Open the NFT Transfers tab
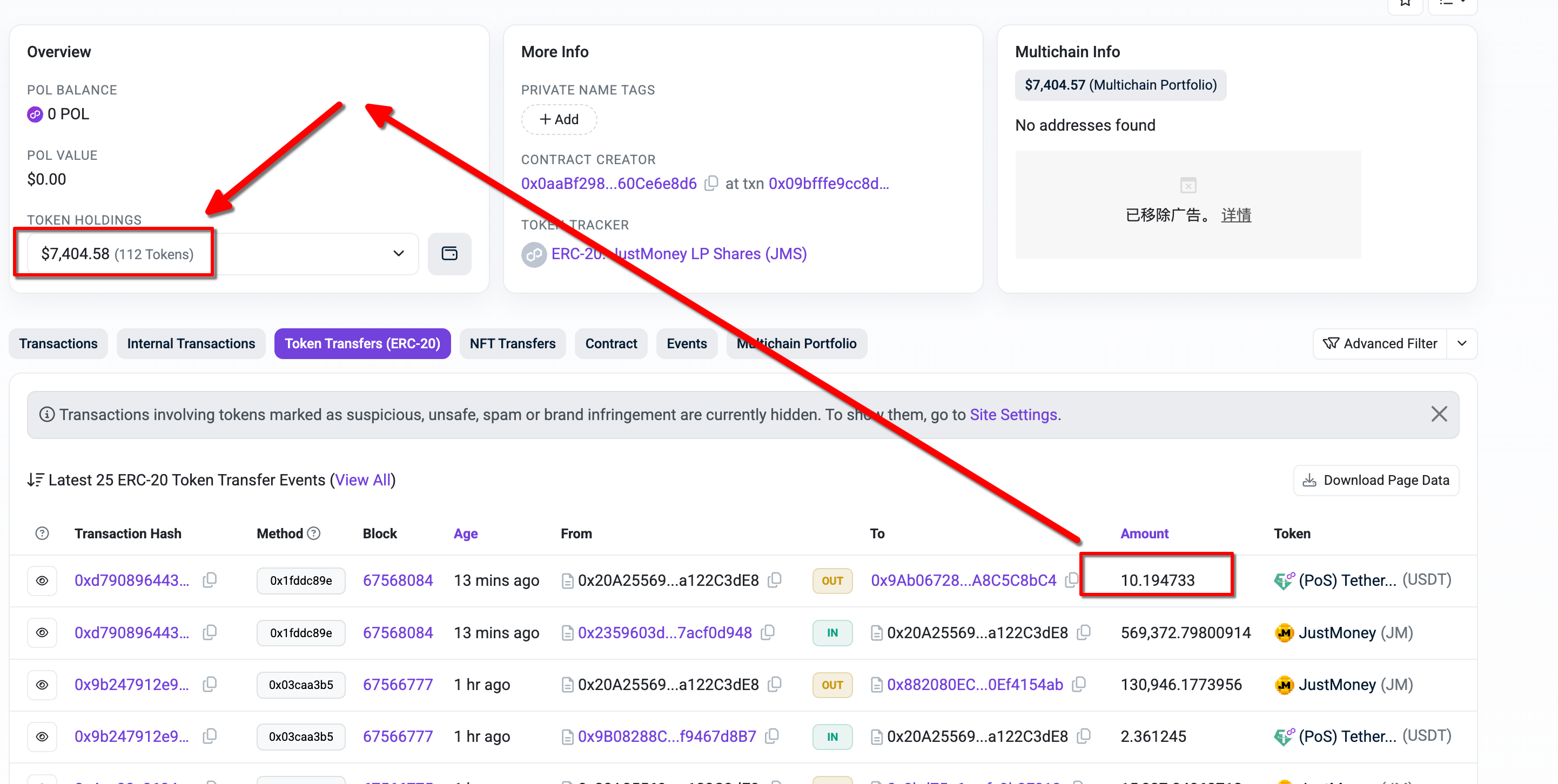This screenshot has width=1558, height=784. pos(512,343)
